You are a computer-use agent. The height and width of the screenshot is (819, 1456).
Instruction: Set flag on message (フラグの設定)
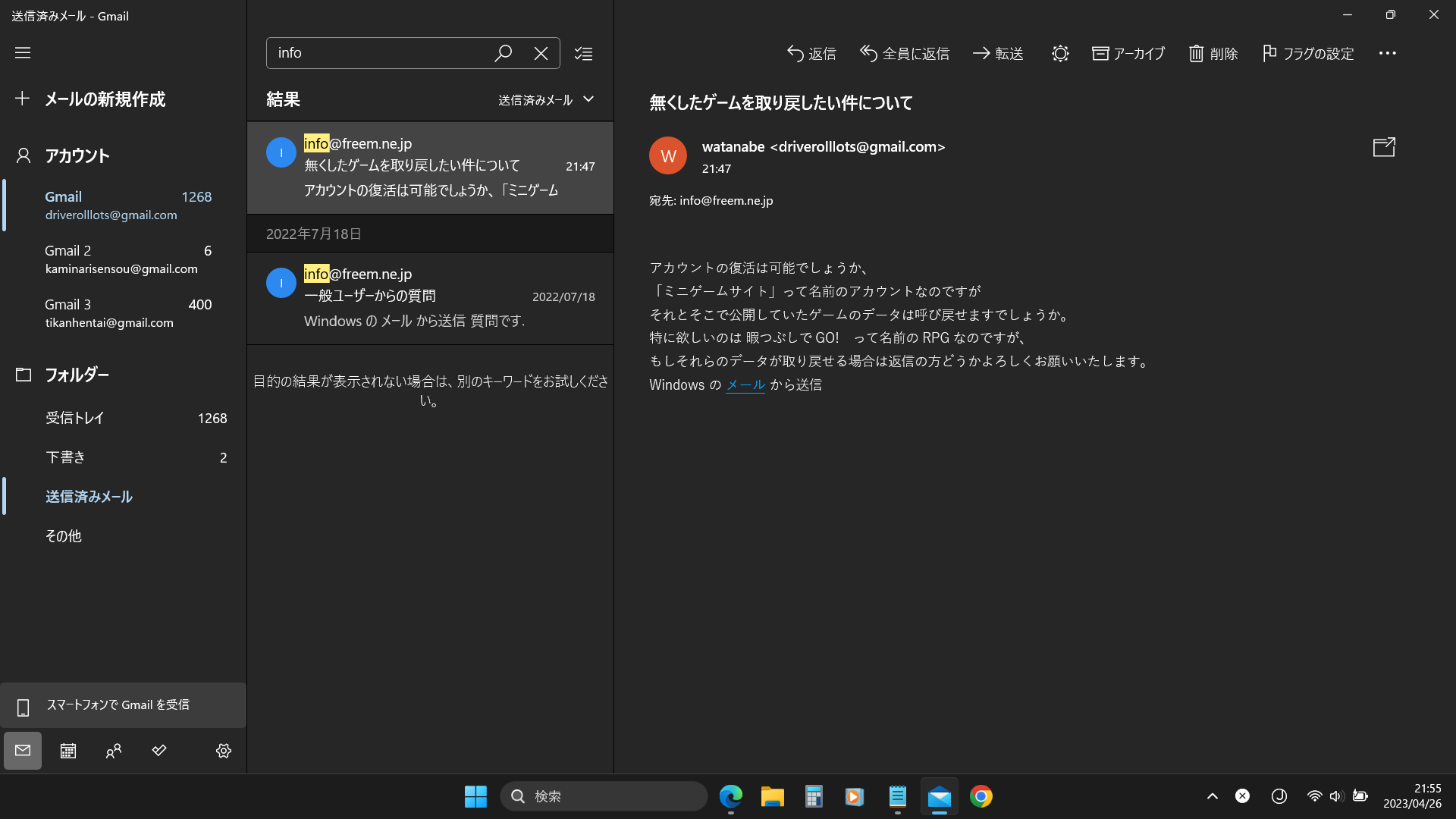(1308, 53)
